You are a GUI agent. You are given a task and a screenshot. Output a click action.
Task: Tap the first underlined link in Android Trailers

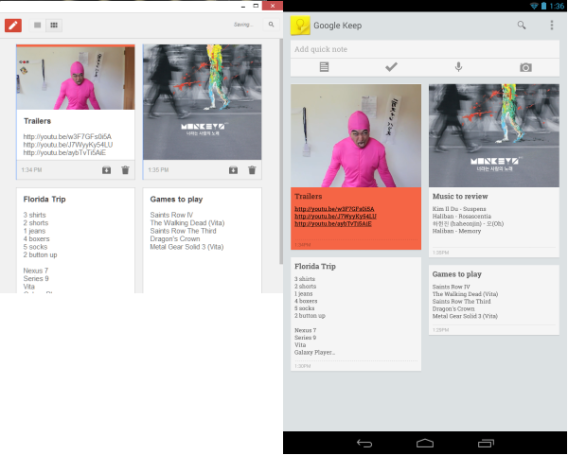(334, 209)
